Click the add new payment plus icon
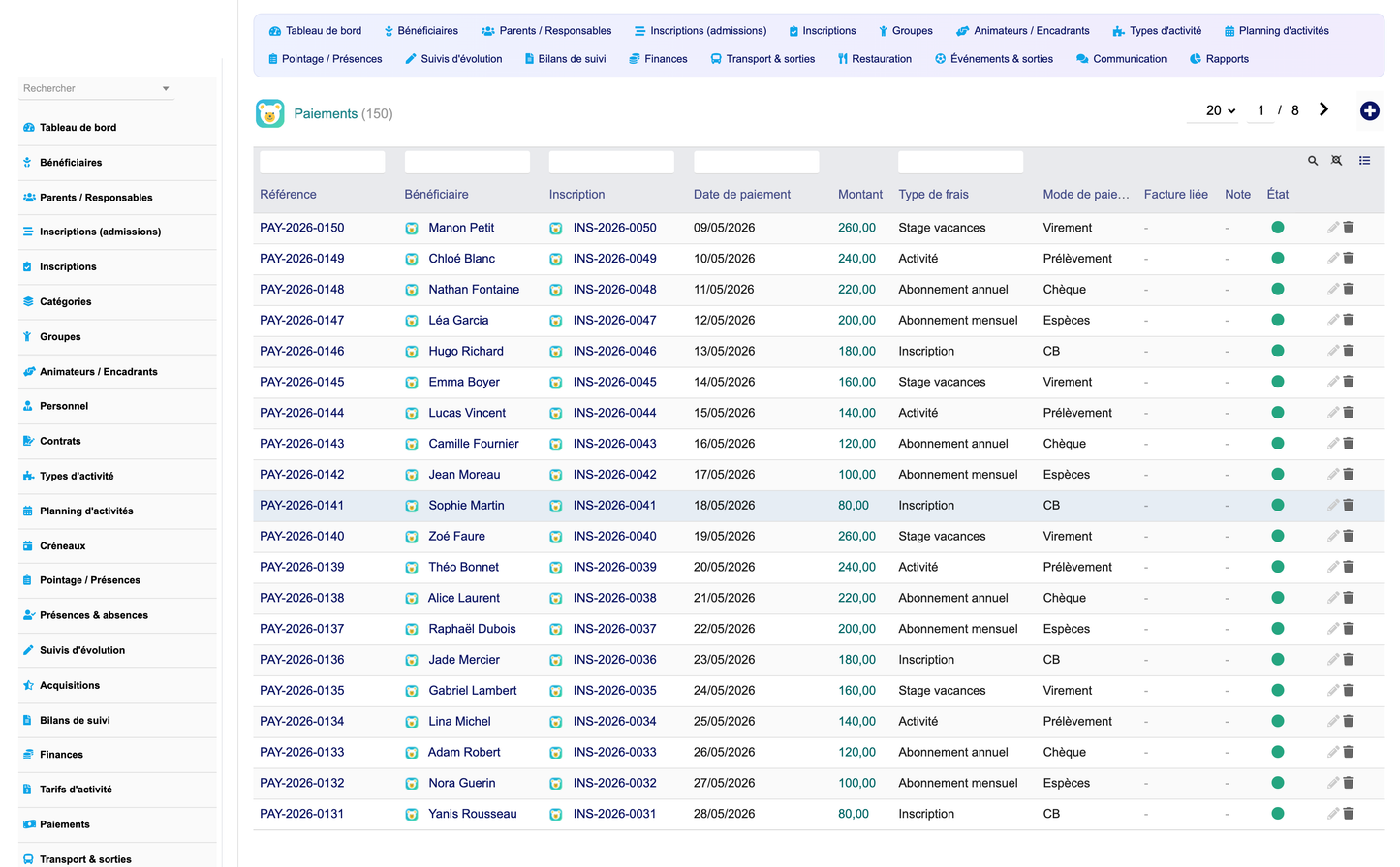1400x867 pixels. click(1369, 111)
